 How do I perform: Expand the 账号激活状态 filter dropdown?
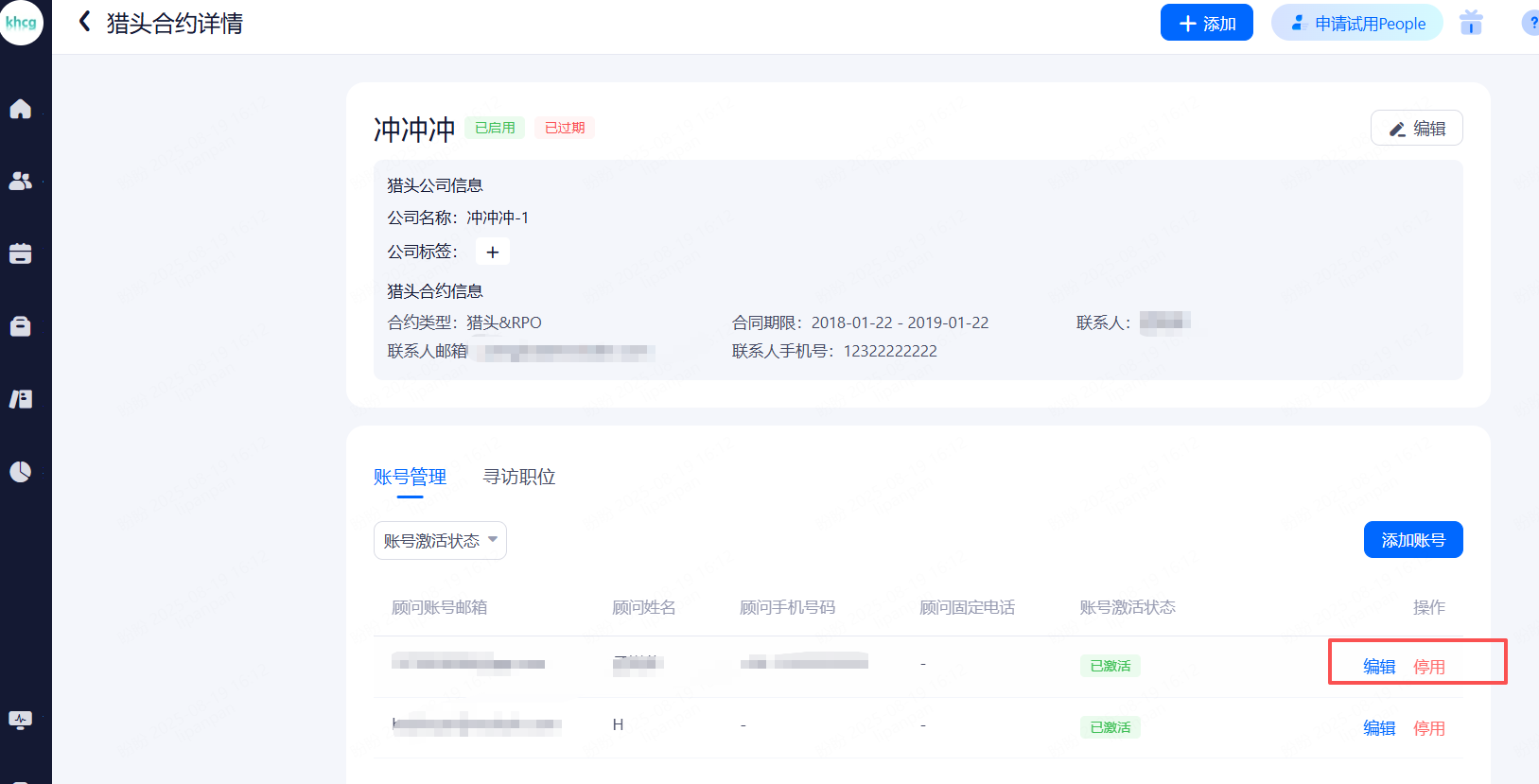(440, 541)
